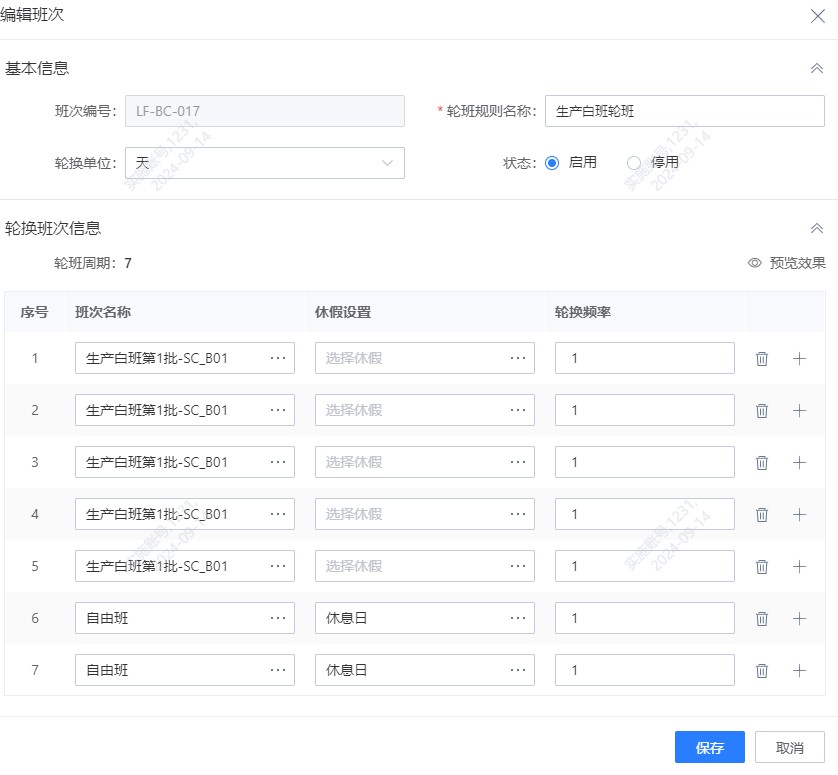Open the 轮换单位 dropdown
Image resolution: width=838 pixels, height=775 pixels.
tap(264, 162)
